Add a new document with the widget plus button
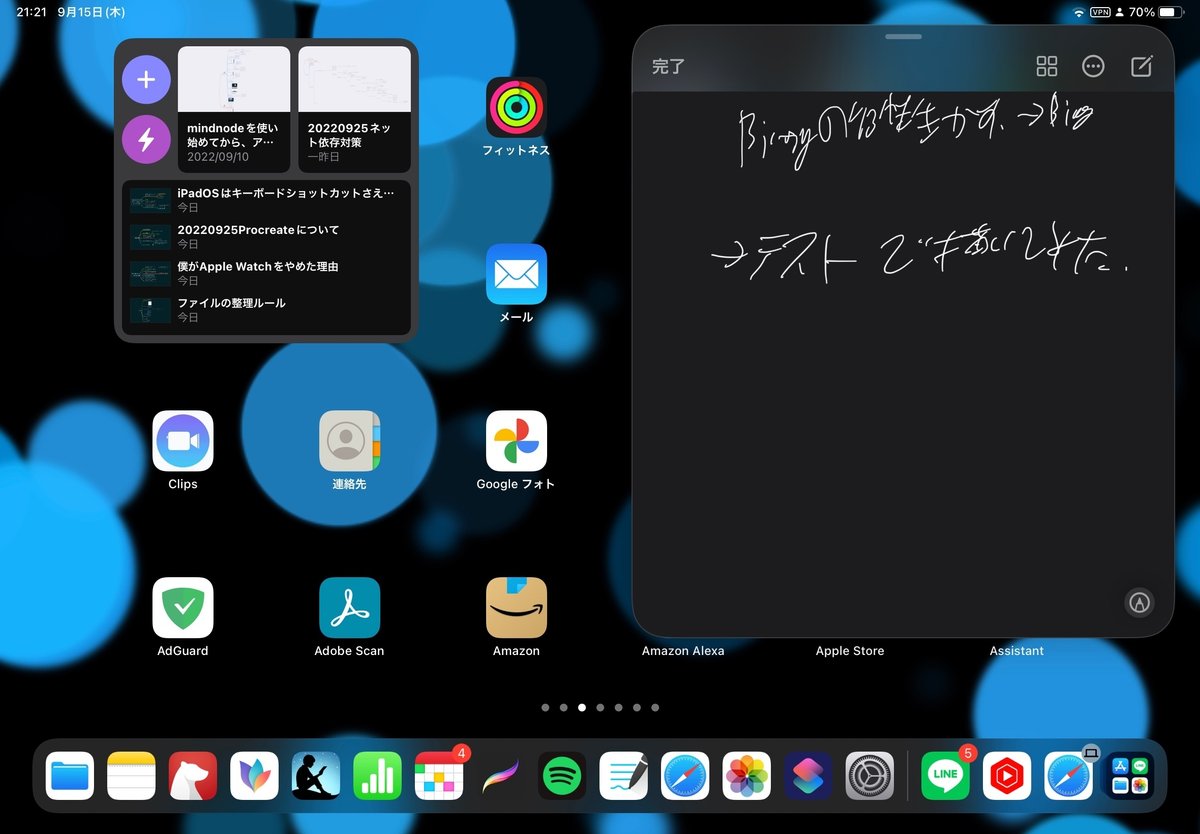 146,80
